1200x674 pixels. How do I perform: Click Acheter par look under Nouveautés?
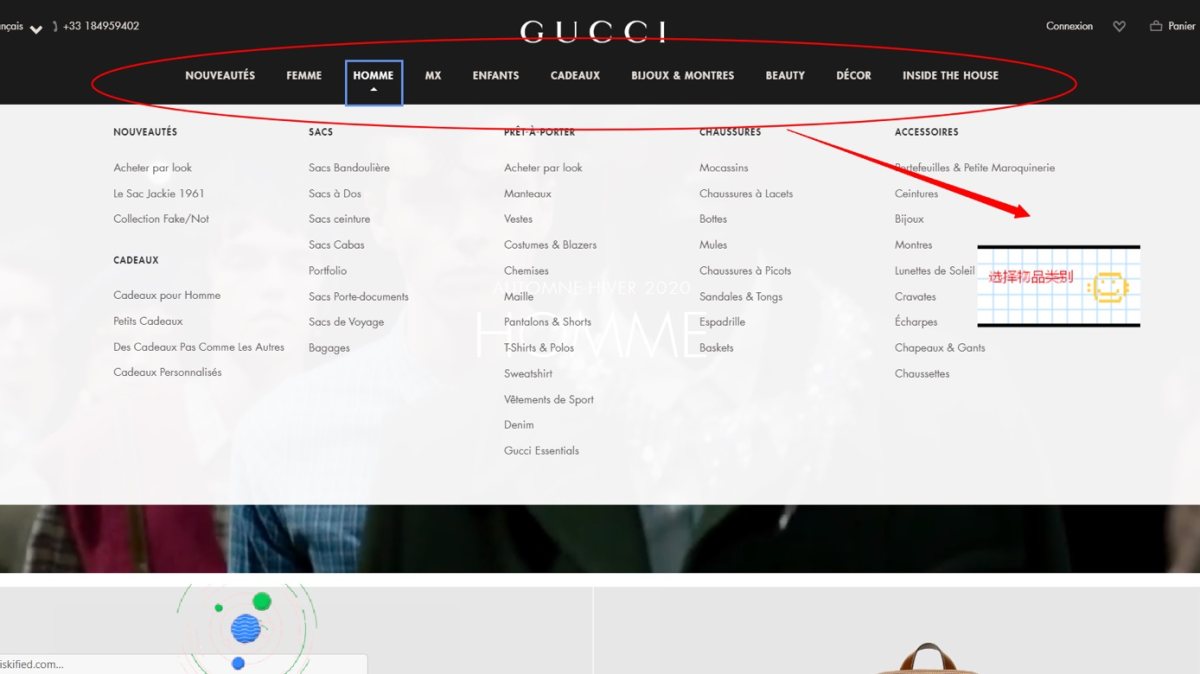(x=153, y=168)
